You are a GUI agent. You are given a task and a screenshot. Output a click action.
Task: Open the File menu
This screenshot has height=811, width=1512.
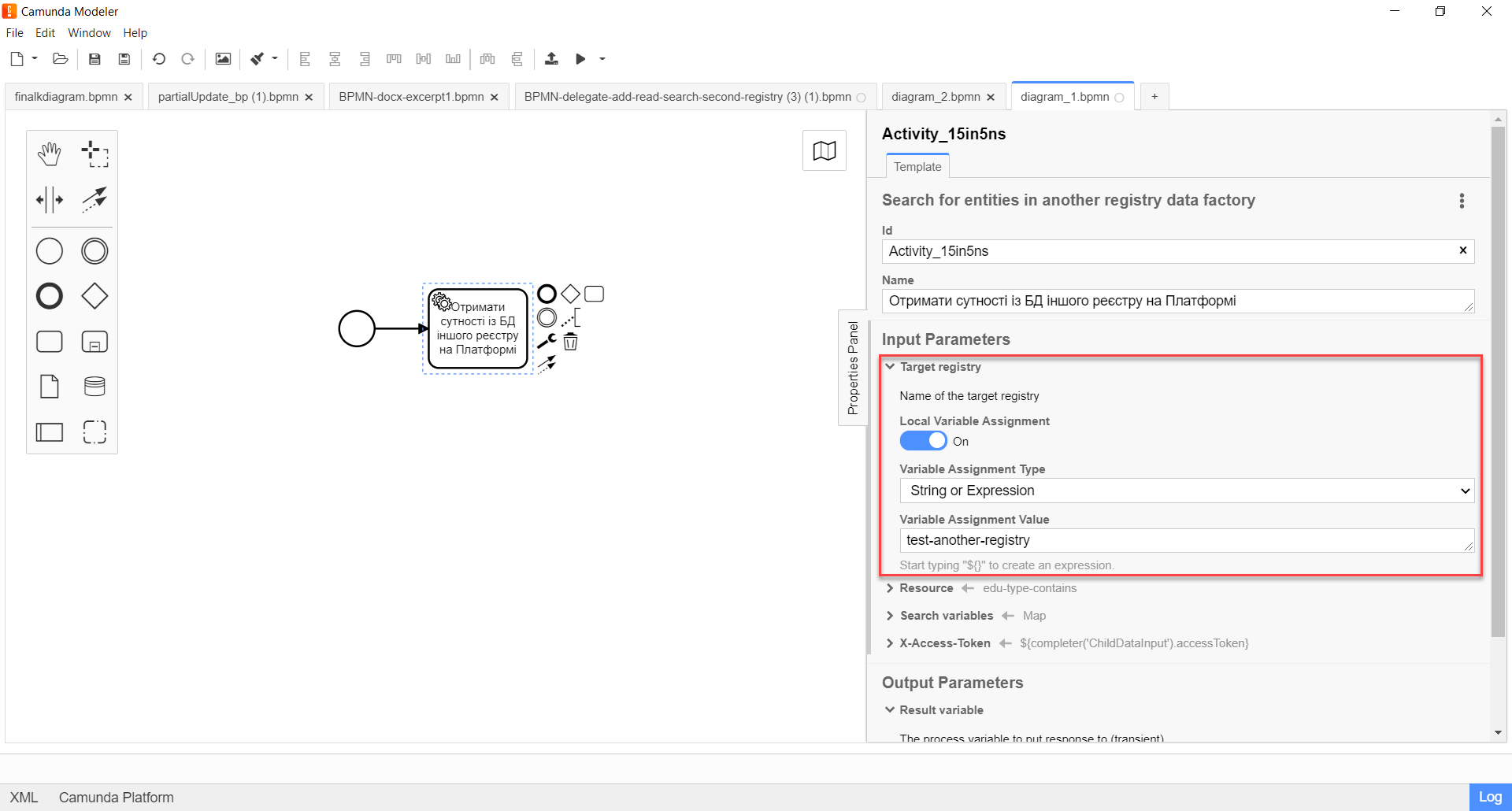tap(15, 33)
